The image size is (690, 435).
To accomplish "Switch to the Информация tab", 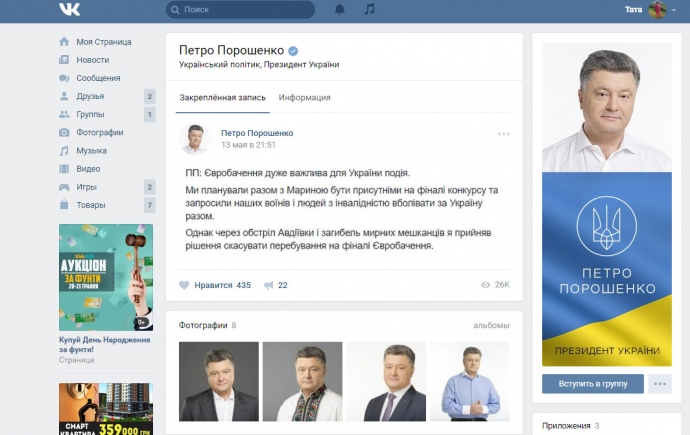I will (304, 98).
